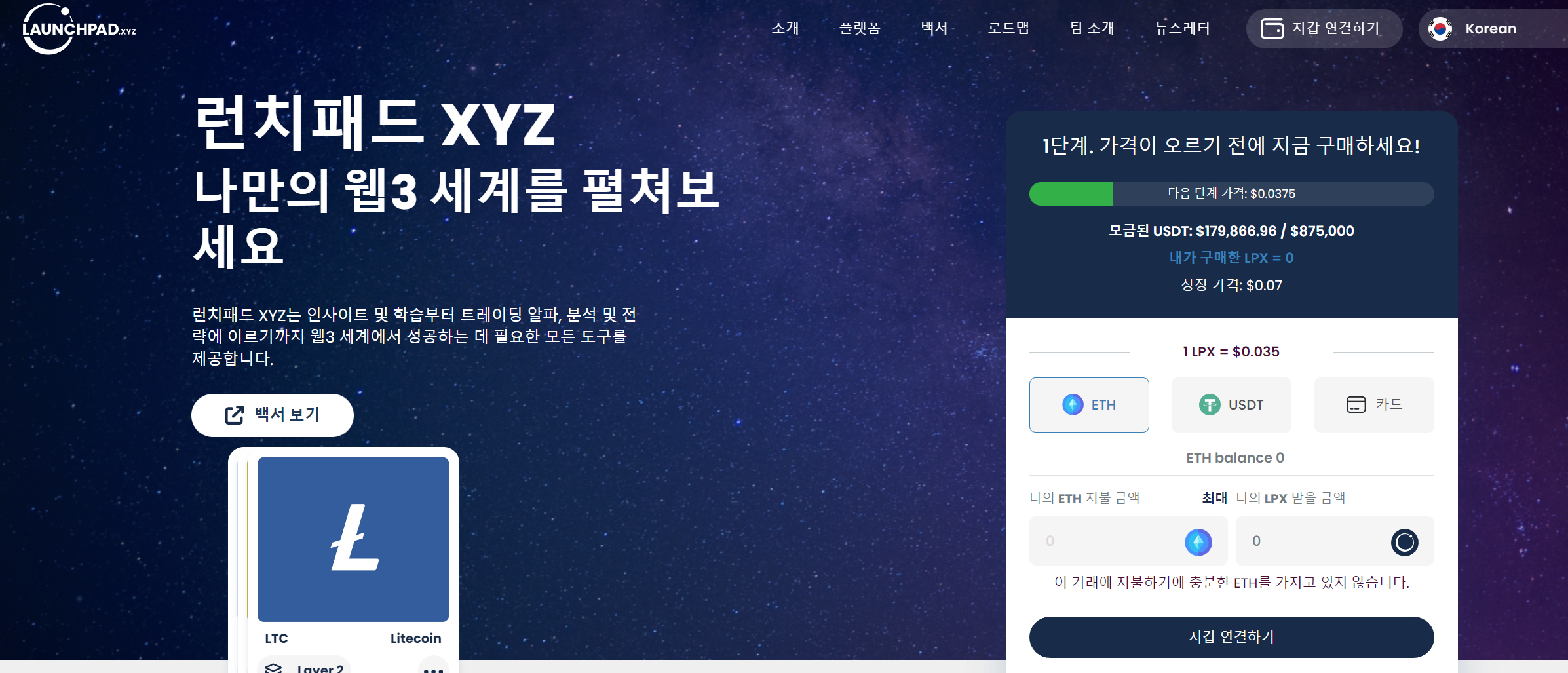Click the wallet icon in header
The image size is (1568, 673).
pos(1272,29)
